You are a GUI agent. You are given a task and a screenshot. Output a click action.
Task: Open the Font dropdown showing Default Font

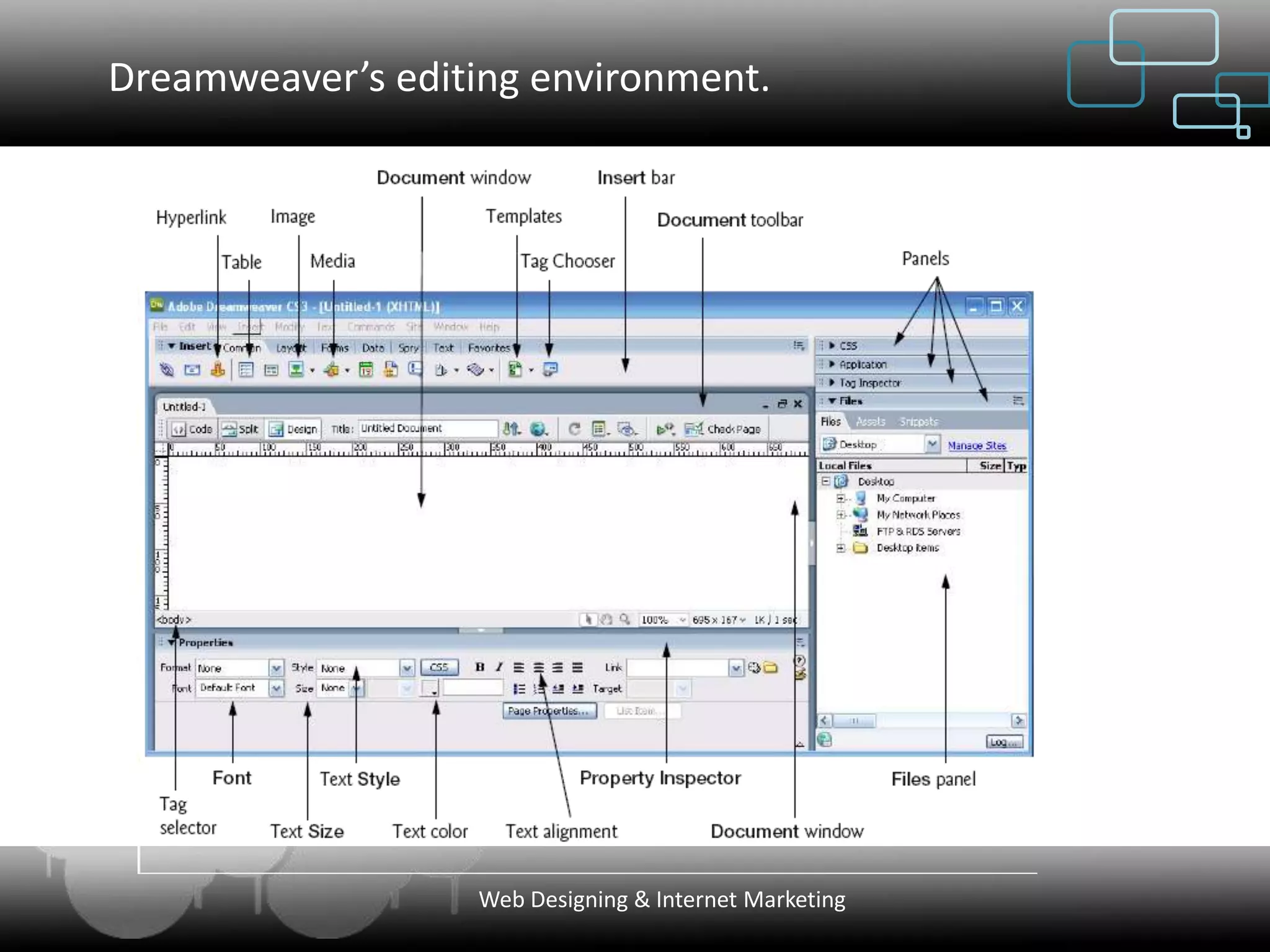277,688
